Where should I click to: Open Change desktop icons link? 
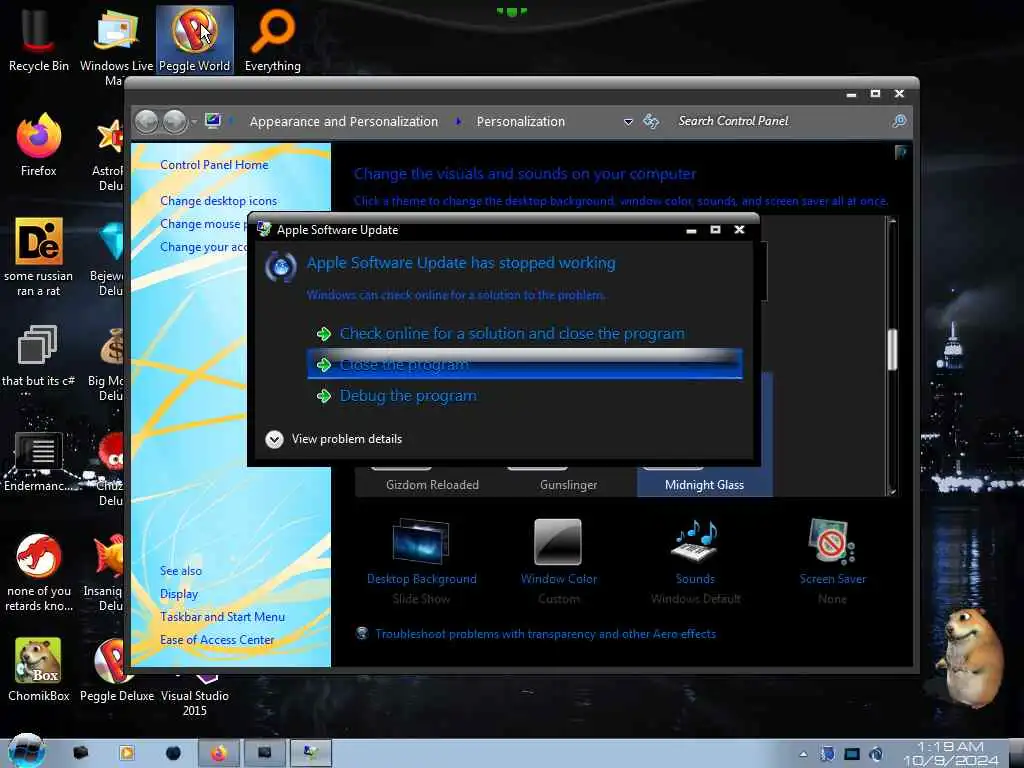(218, 200)
